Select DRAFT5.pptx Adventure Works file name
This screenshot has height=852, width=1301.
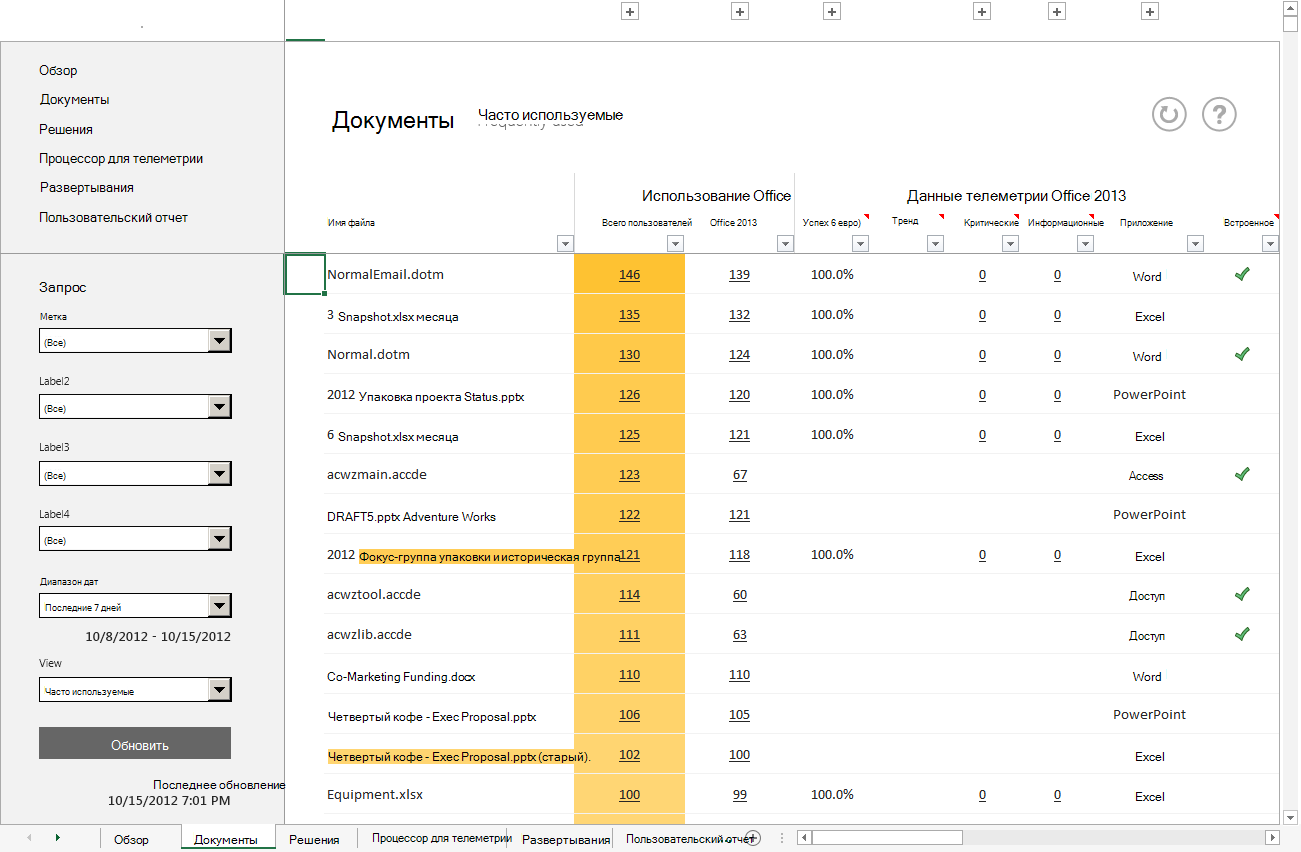(411, 516)
